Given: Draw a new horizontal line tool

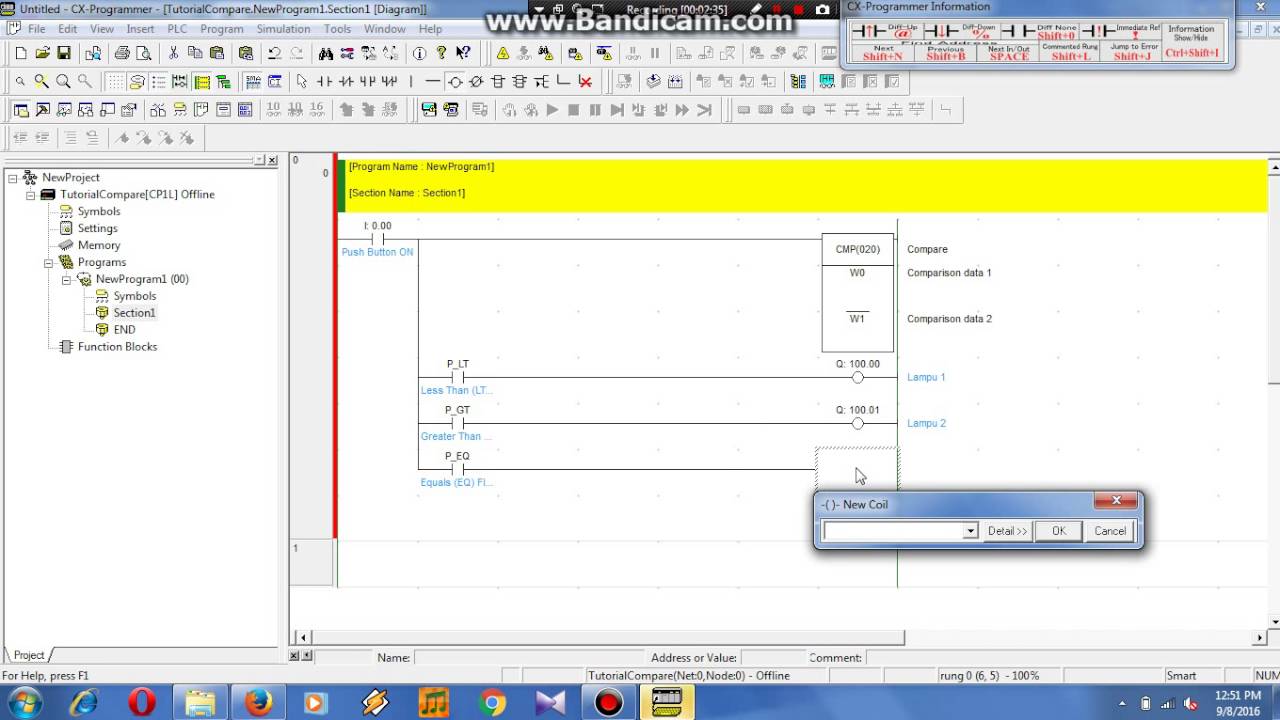Looking at the screenshot, I should tap(432, 82).
